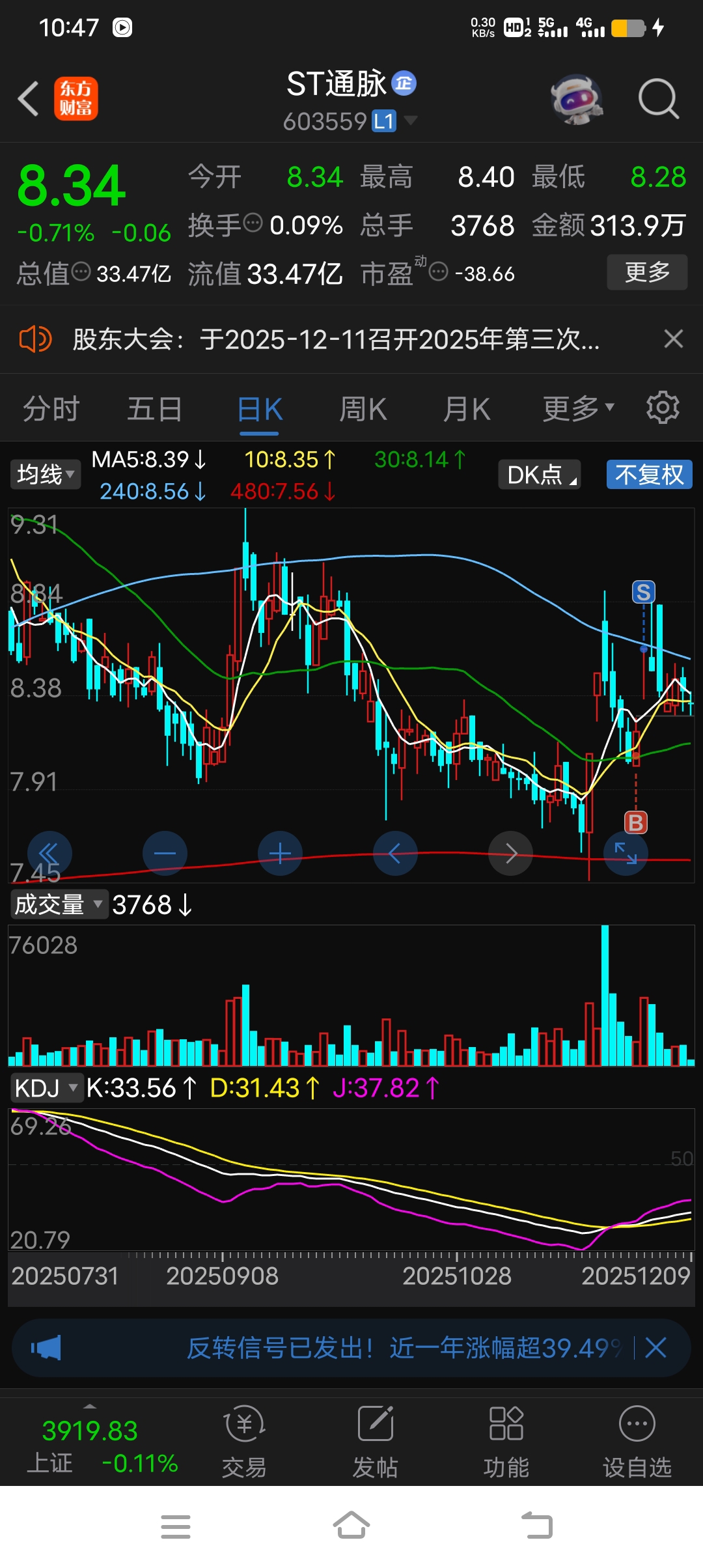Expand the 更多 chart period dropdown

click(x=579, y=408)
